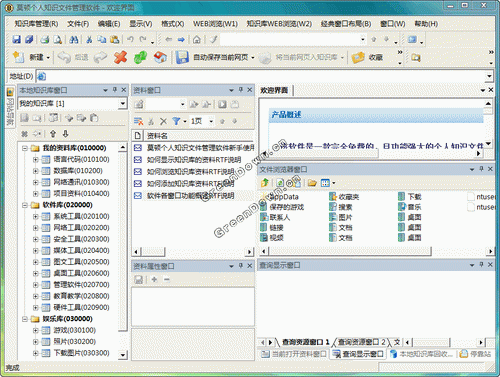The image size is (500, 377).
Task: Open the 我的知识库 [1] dropdown
Action: 123,104
